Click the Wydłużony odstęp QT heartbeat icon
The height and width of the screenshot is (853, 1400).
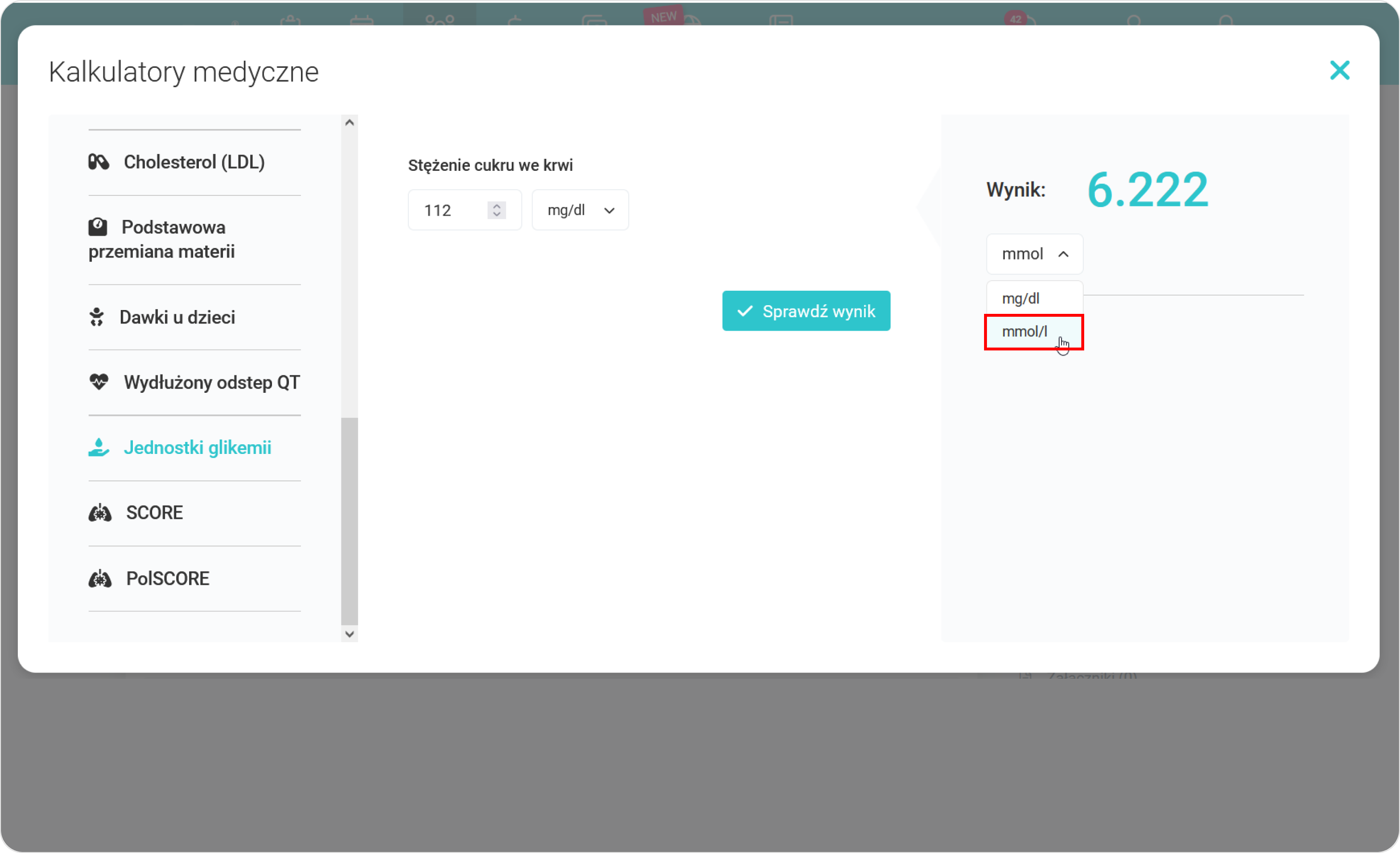[99, 382]
